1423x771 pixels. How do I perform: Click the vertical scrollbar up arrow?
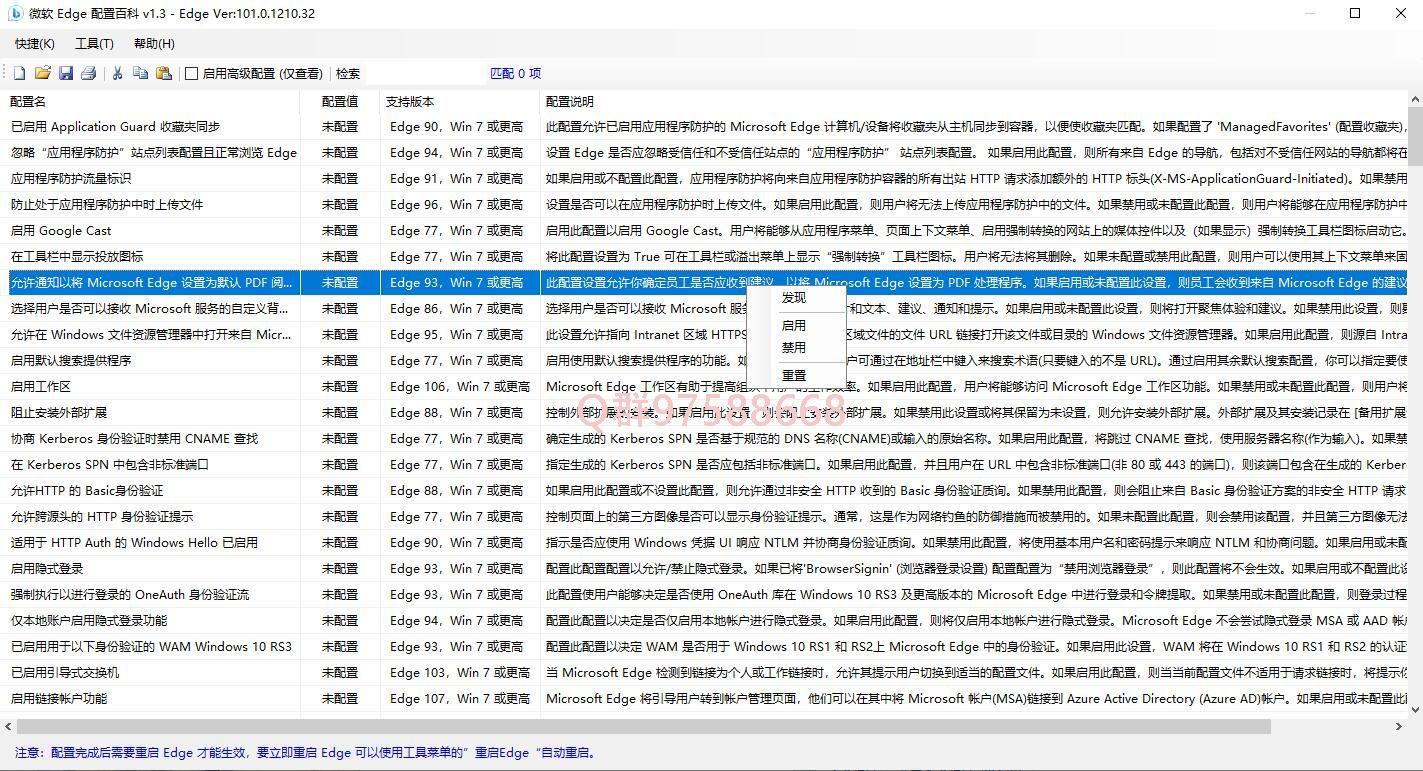click(1415, 99)
